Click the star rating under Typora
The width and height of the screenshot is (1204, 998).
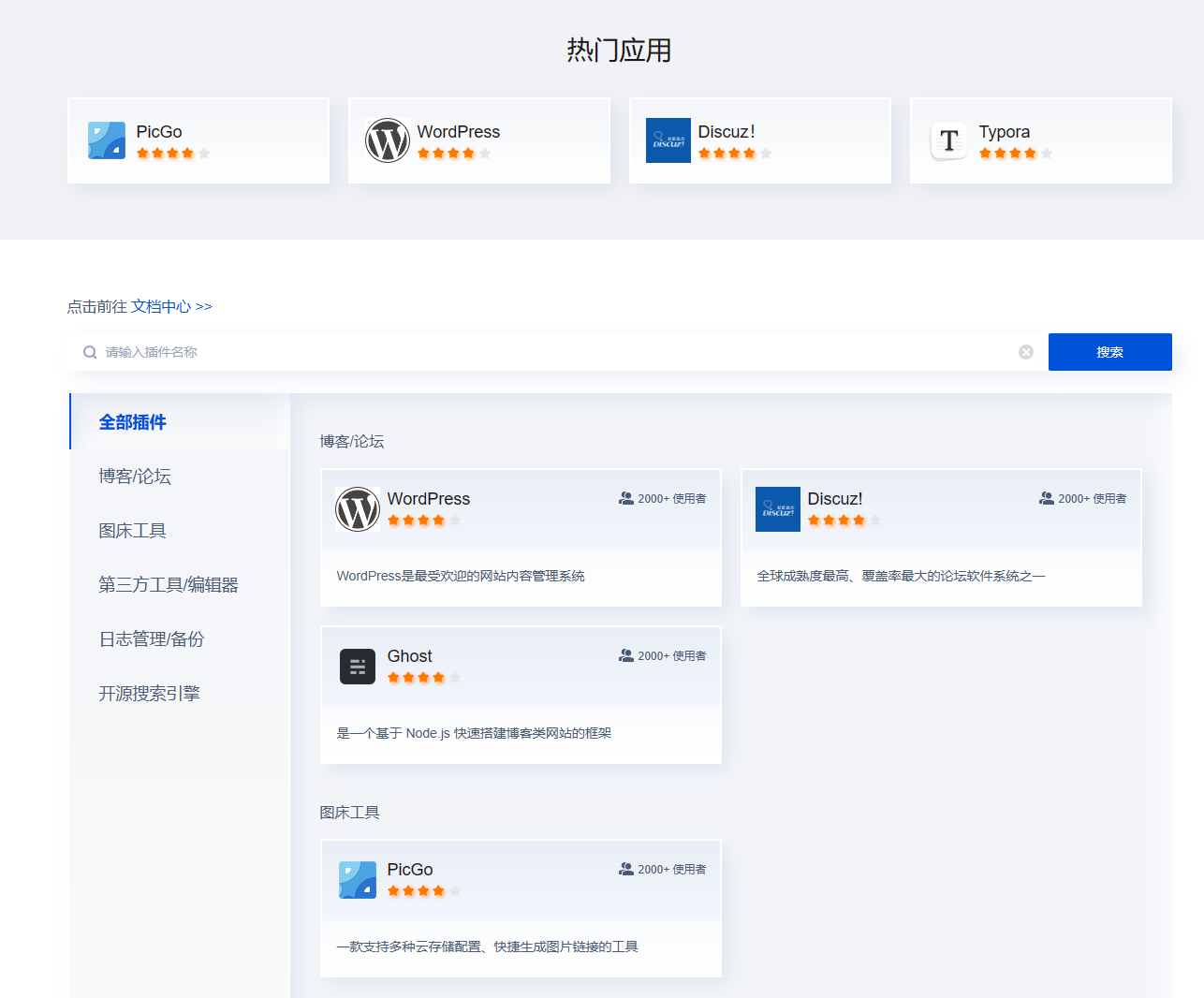1016,154
